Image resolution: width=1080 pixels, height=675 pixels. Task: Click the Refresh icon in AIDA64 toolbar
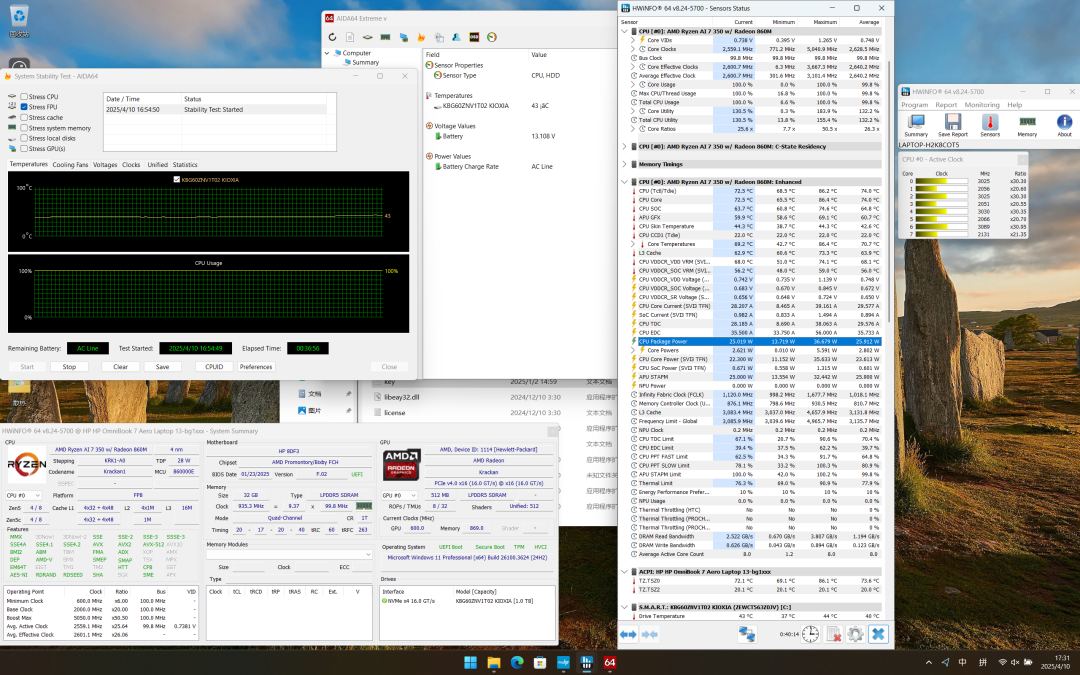(332, 37)
